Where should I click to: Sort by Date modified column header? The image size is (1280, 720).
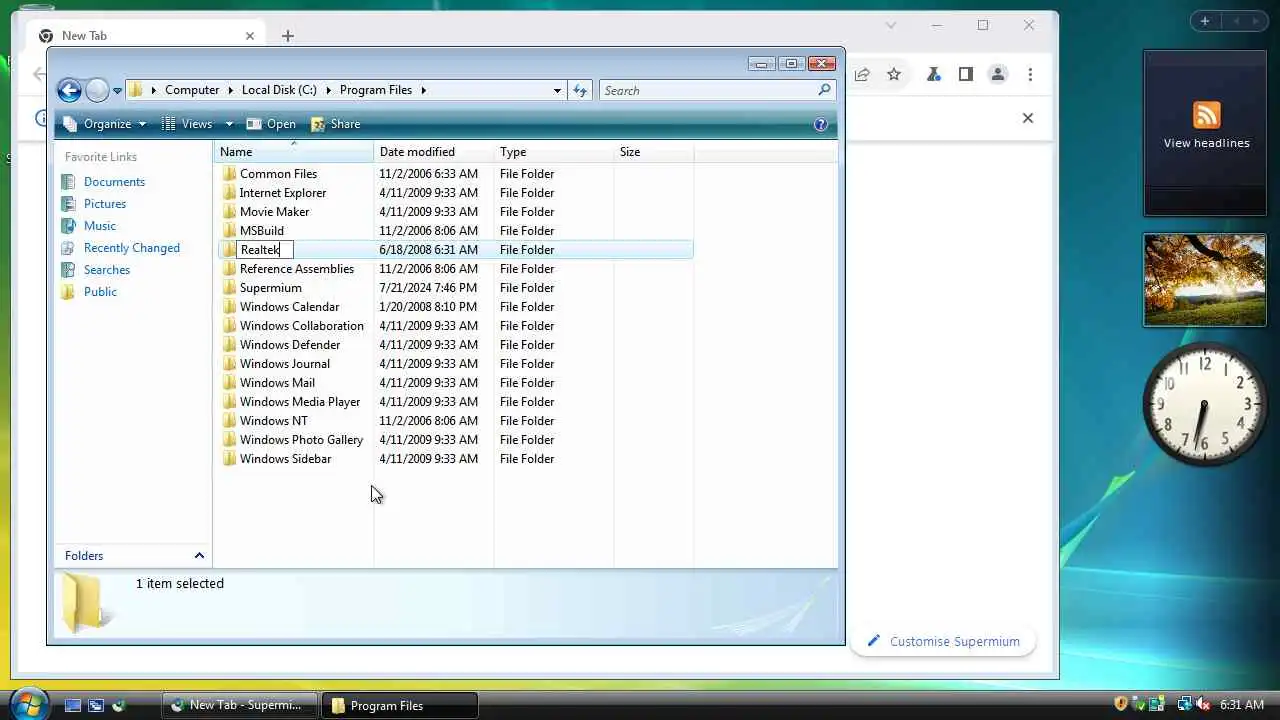coord(434,152)
